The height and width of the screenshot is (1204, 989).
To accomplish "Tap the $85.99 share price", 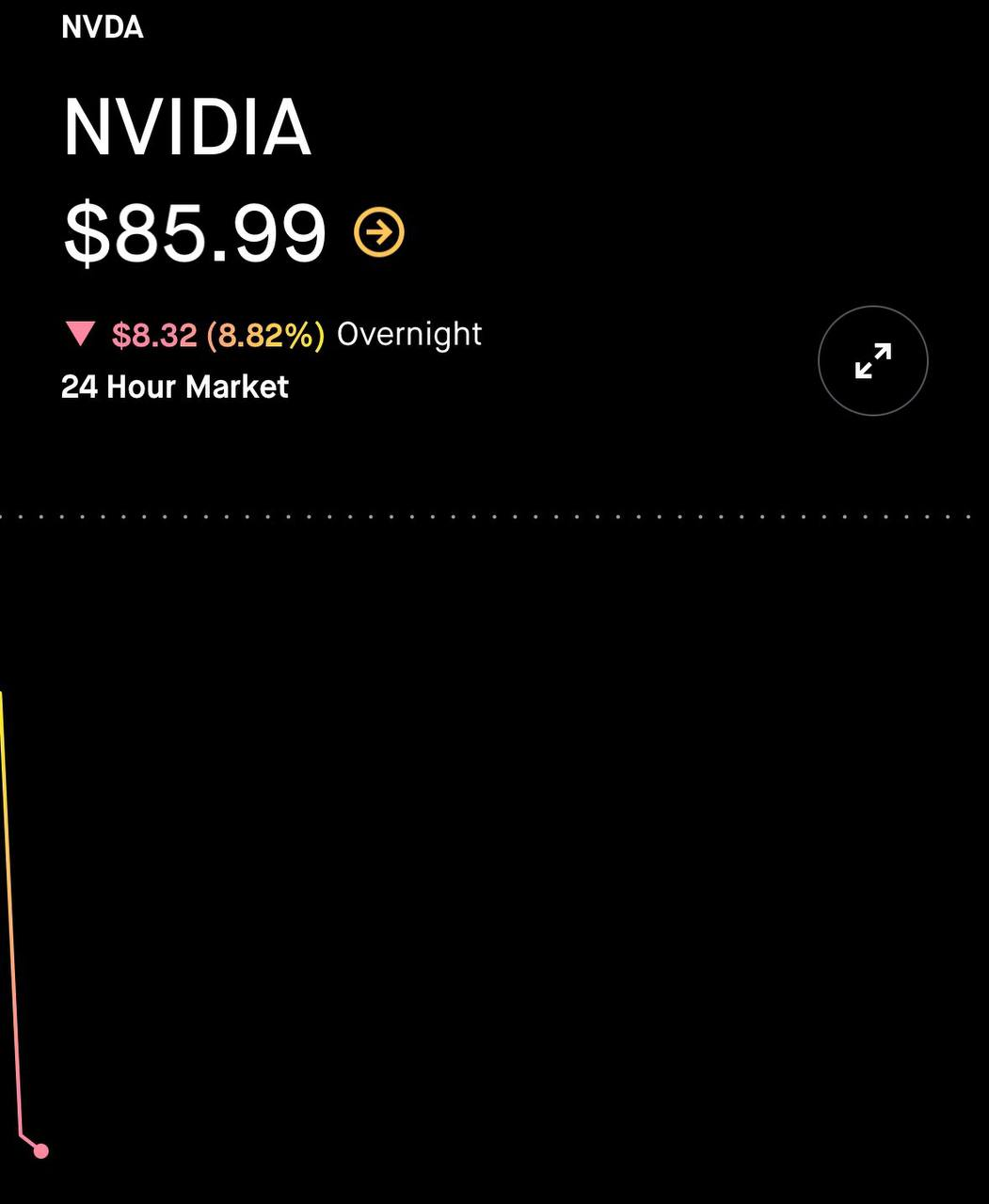I will (196, 232).
